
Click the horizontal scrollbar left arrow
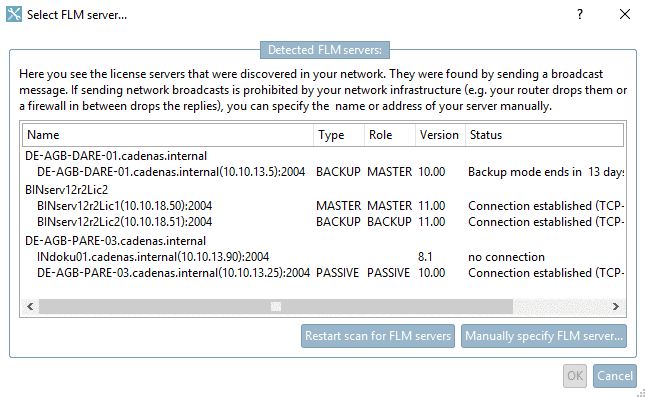point(30,306)
